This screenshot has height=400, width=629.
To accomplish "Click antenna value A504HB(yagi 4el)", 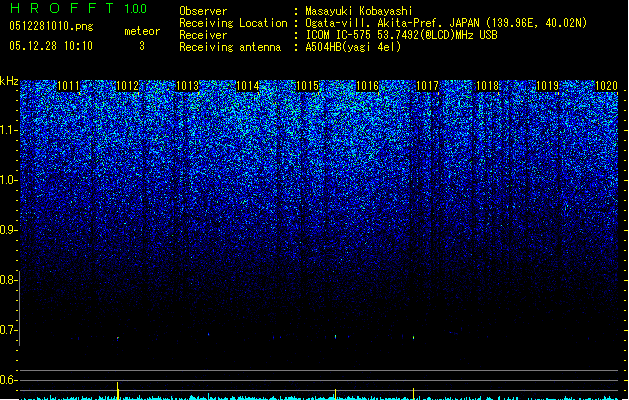I will point(353,47).
